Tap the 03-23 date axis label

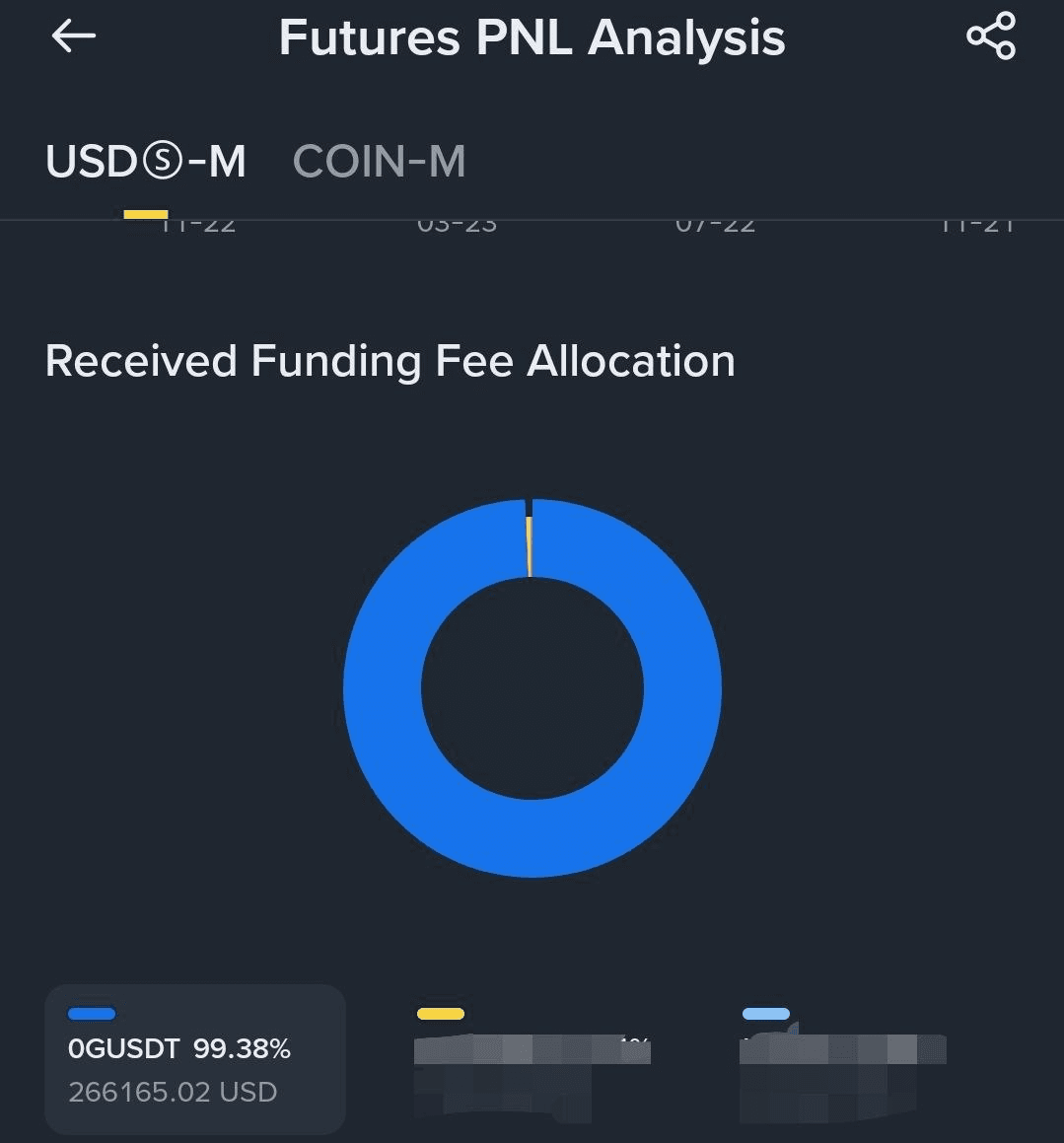[x=457, y=226]
